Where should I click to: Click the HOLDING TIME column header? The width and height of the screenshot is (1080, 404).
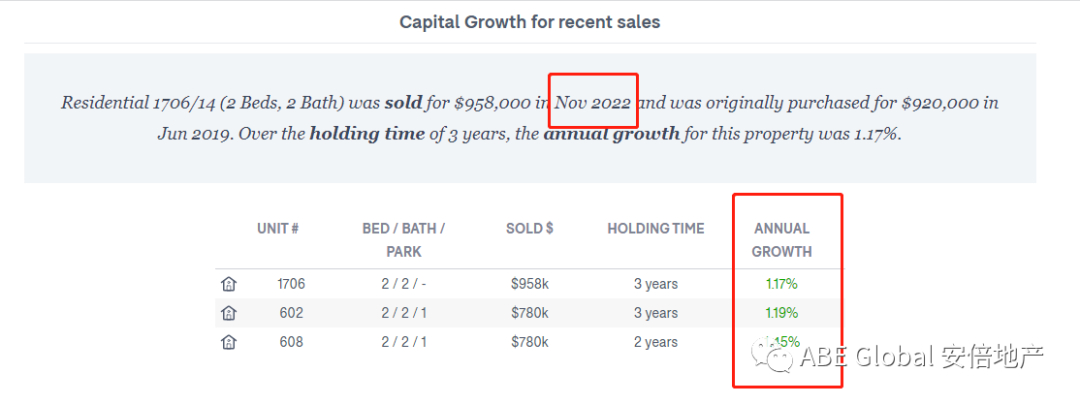655,228
